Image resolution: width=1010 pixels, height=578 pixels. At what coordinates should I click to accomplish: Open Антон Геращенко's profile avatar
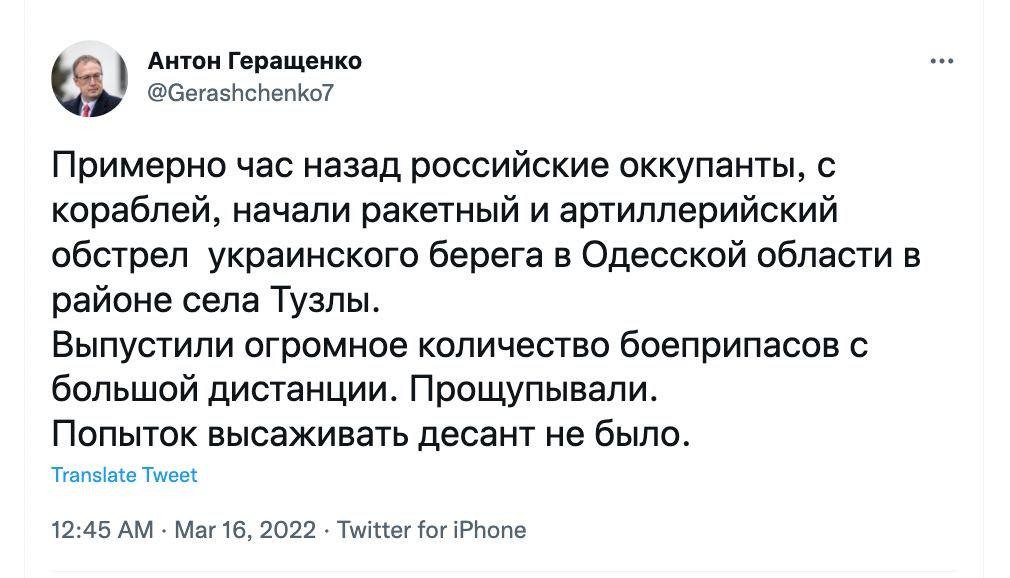coord(90,79)
